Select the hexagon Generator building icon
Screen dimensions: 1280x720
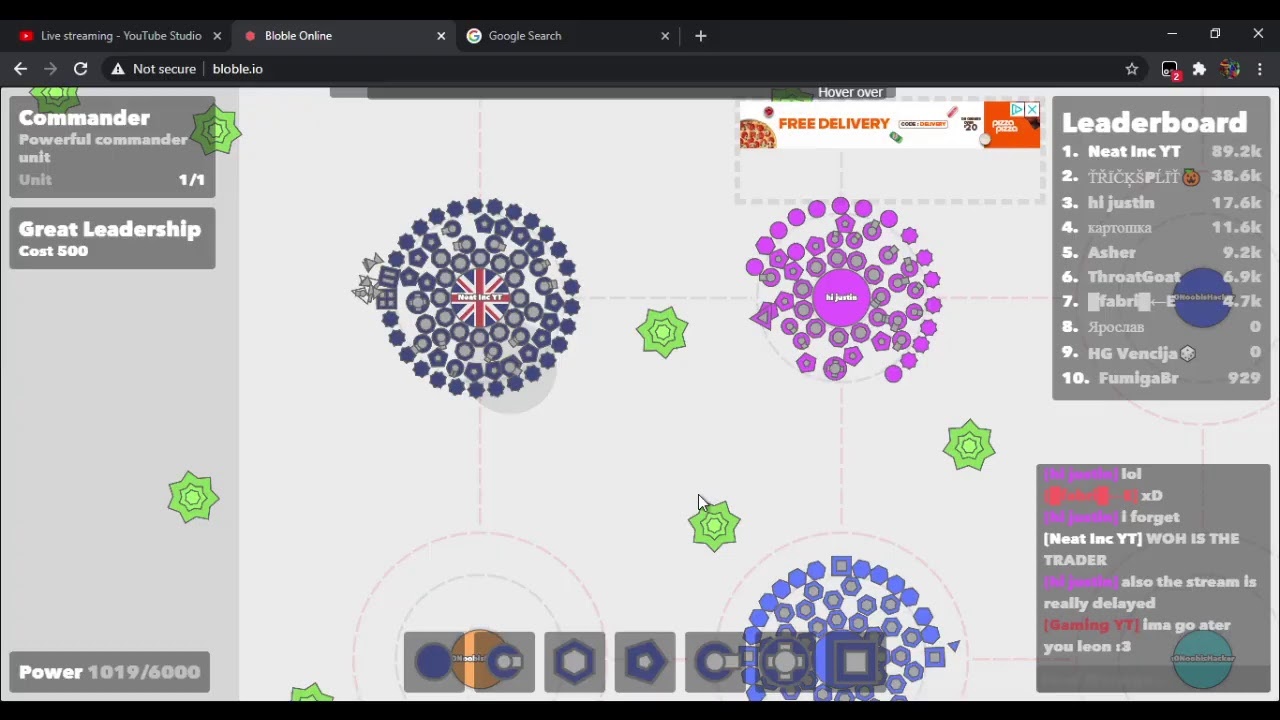click(575, 662)
